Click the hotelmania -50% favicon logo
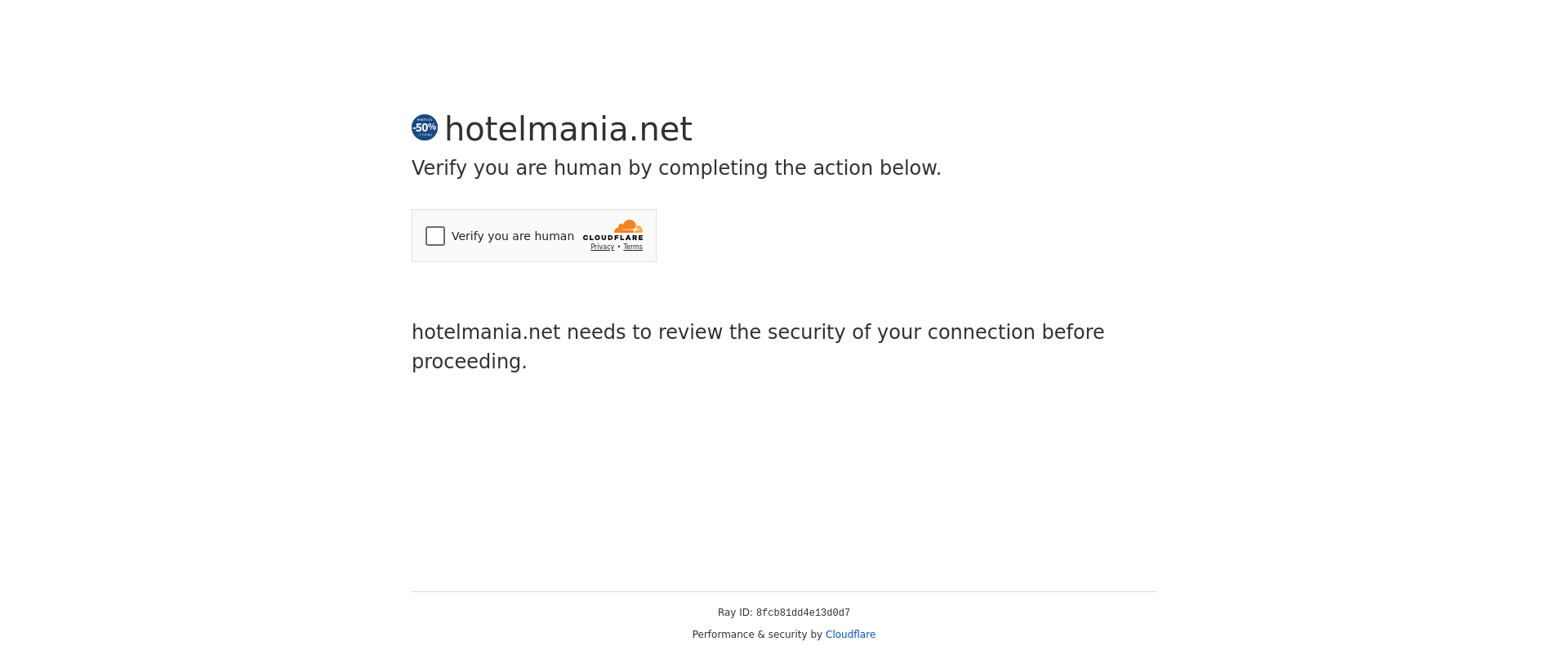 [425, 127]
